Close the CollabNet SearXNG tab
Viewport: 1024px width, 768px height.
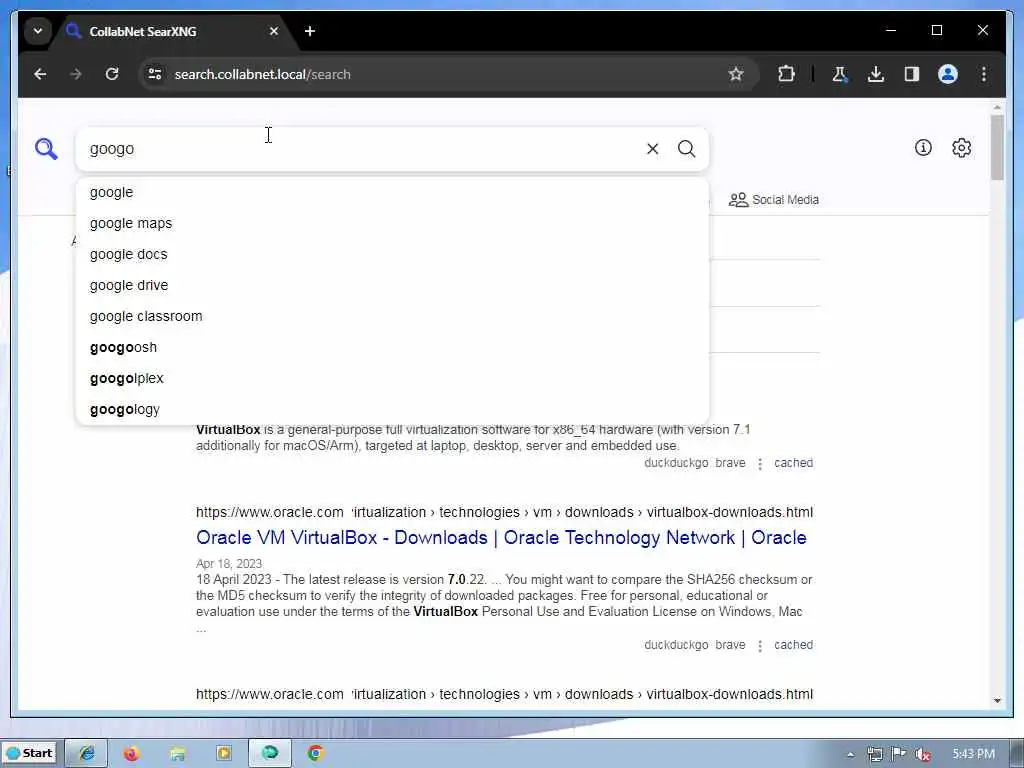pos(274,31)
